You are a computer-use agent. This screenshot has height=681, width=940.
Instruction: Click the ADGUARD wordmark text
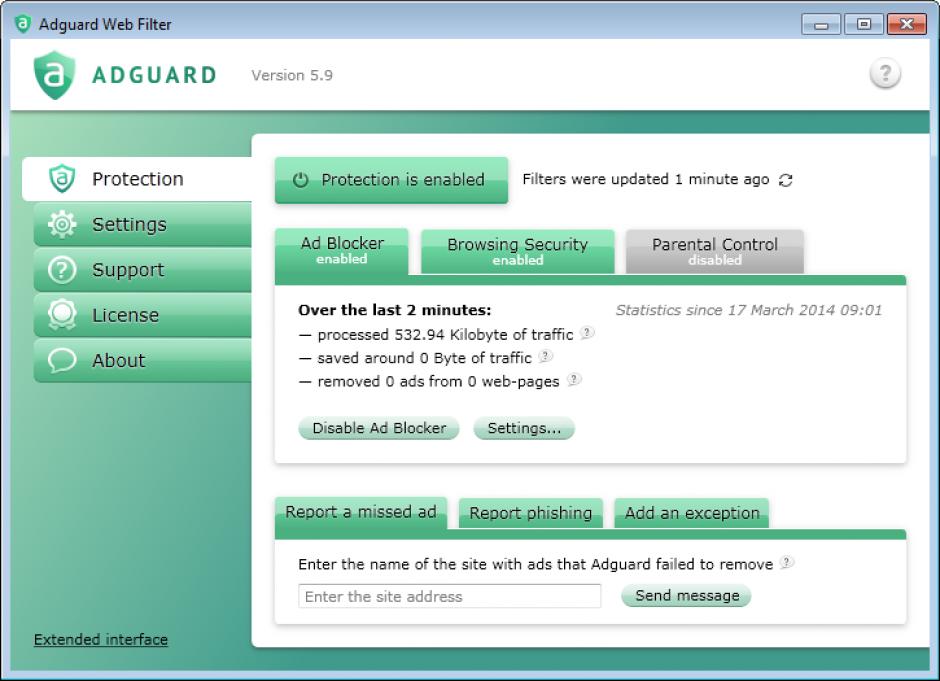tap(154, 76)
